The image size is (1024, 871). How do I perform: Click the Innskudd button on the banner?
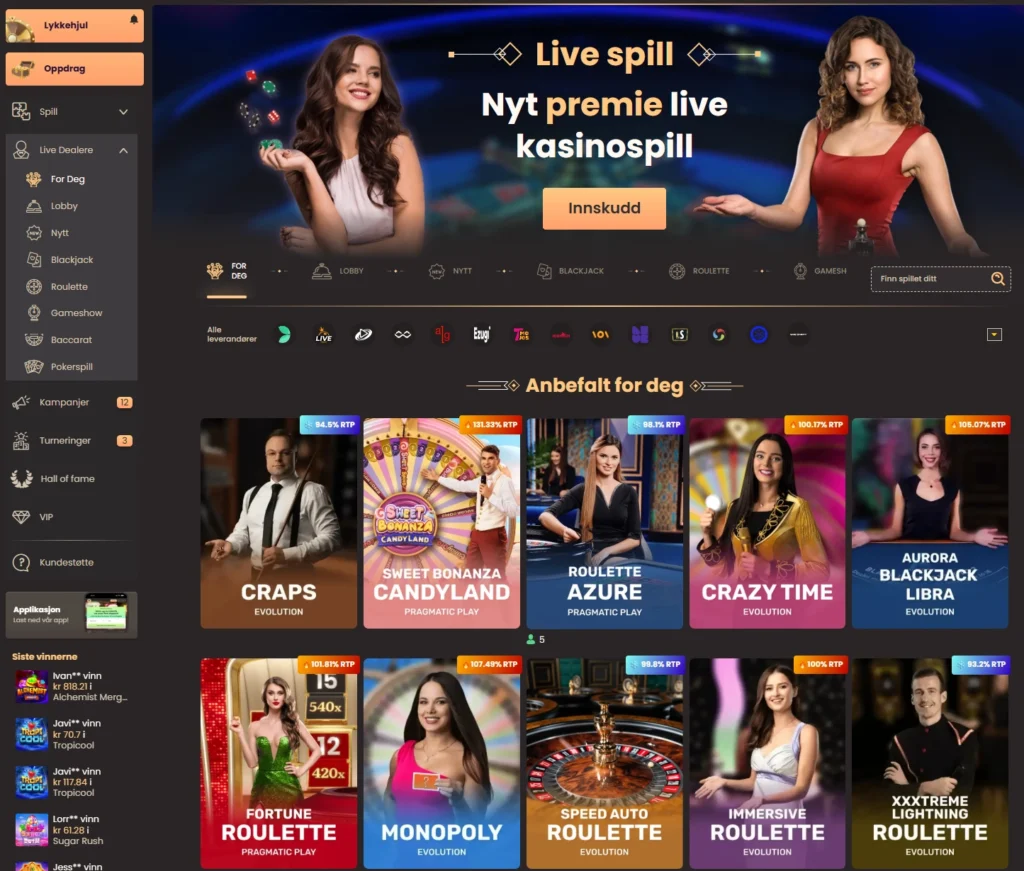(604, 209)
